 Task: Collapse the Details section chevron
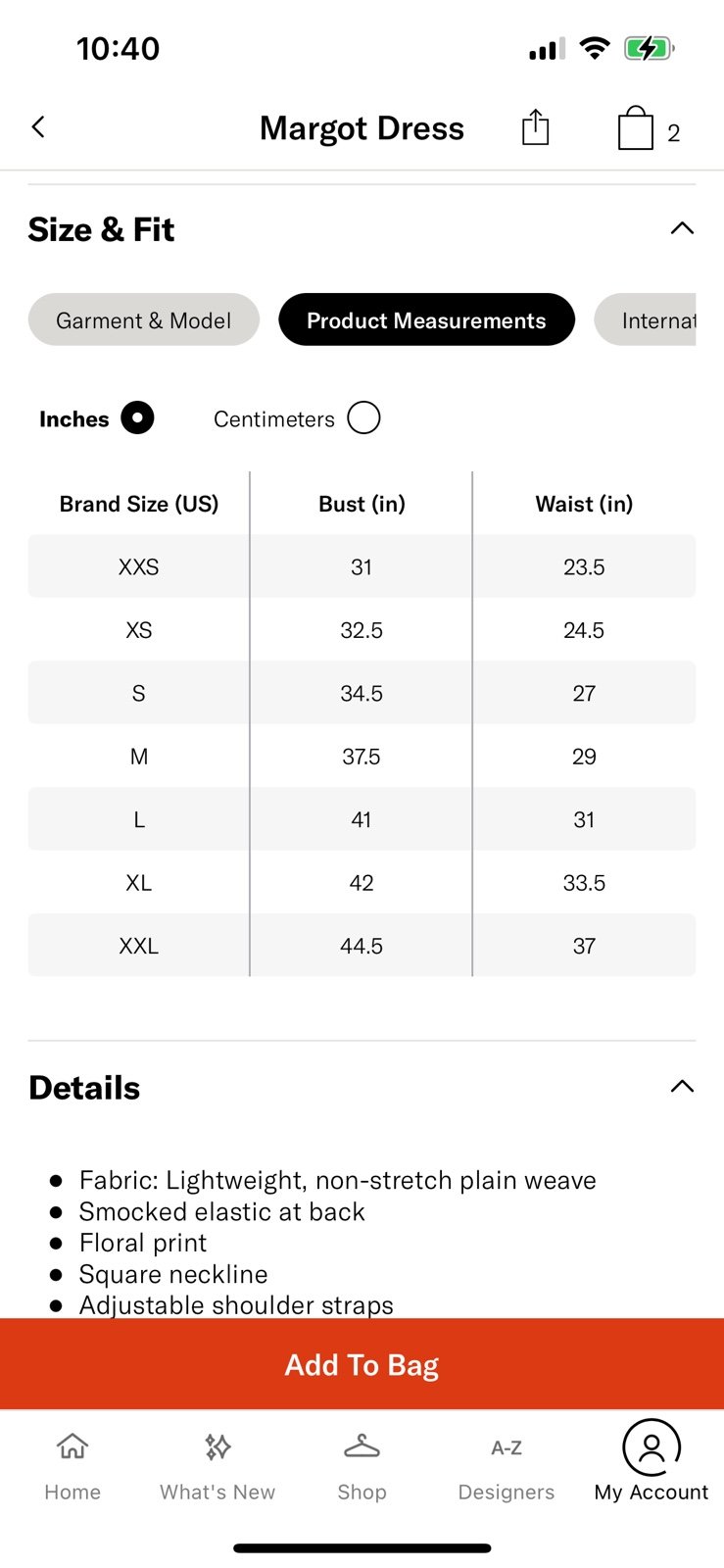point(682,1087)
